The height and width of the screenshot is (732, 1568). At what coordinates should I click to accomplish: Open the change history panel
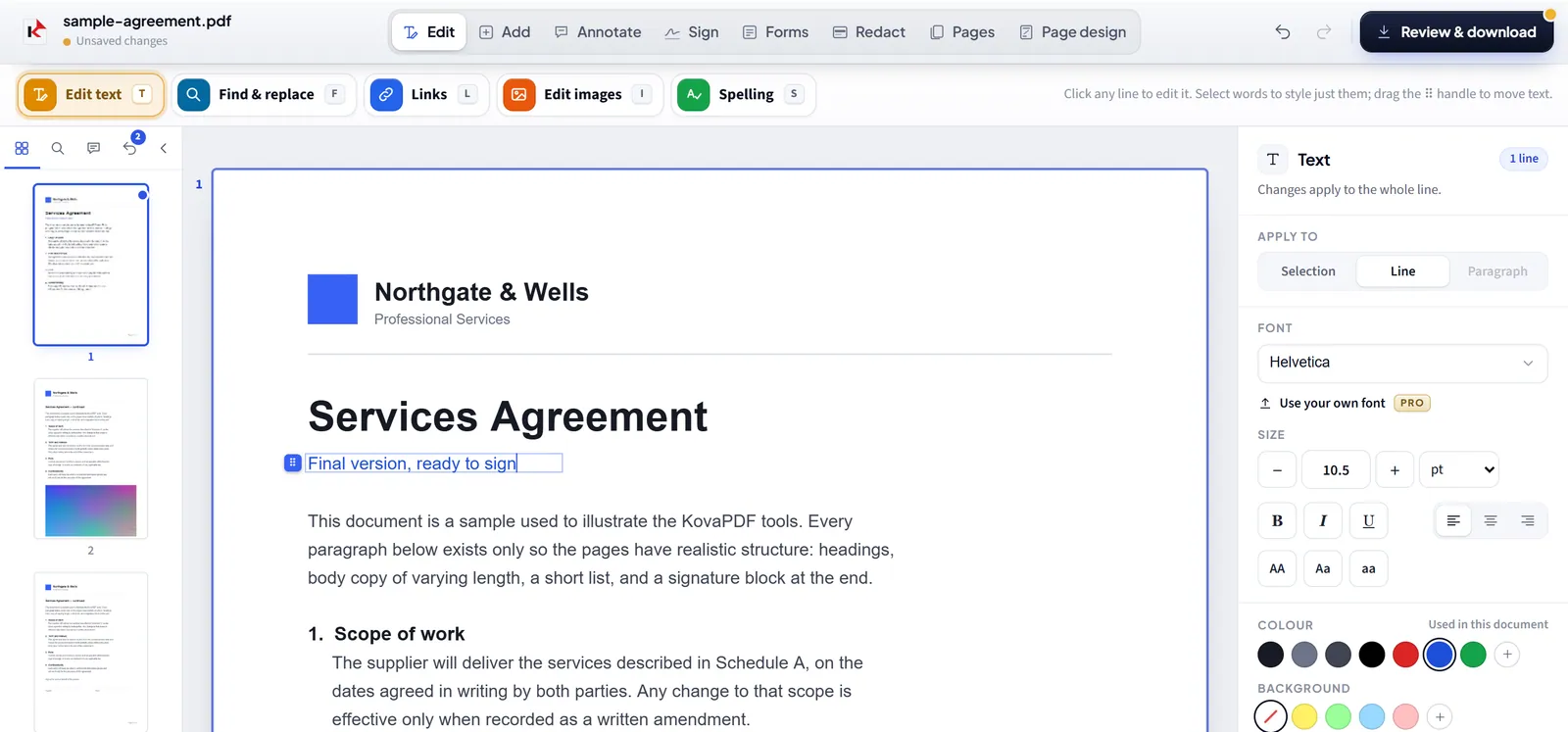coord(130,148)
